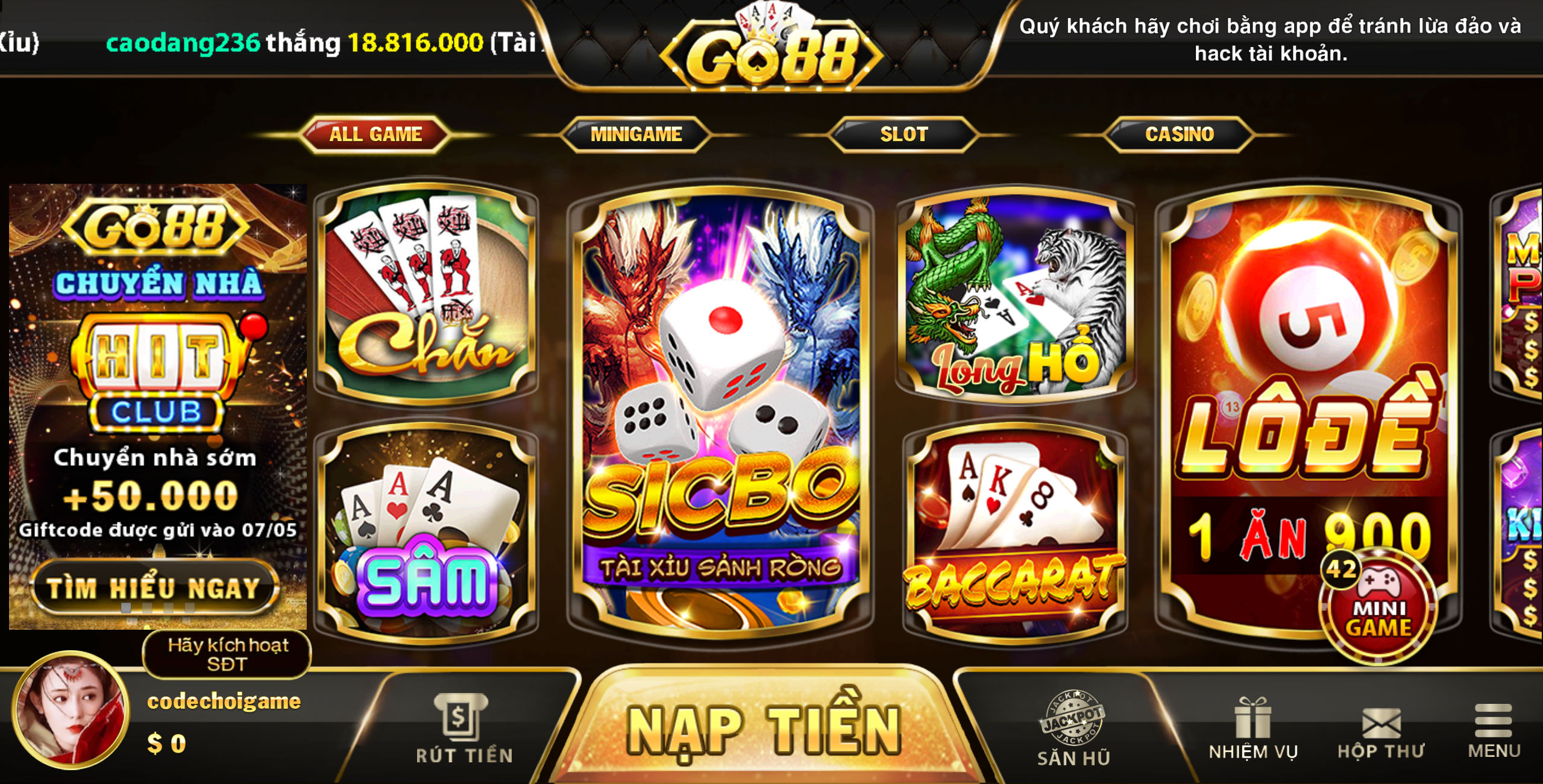Click the player avatar picture
This screenshot has height=784, width=1543.
(71, 710)
